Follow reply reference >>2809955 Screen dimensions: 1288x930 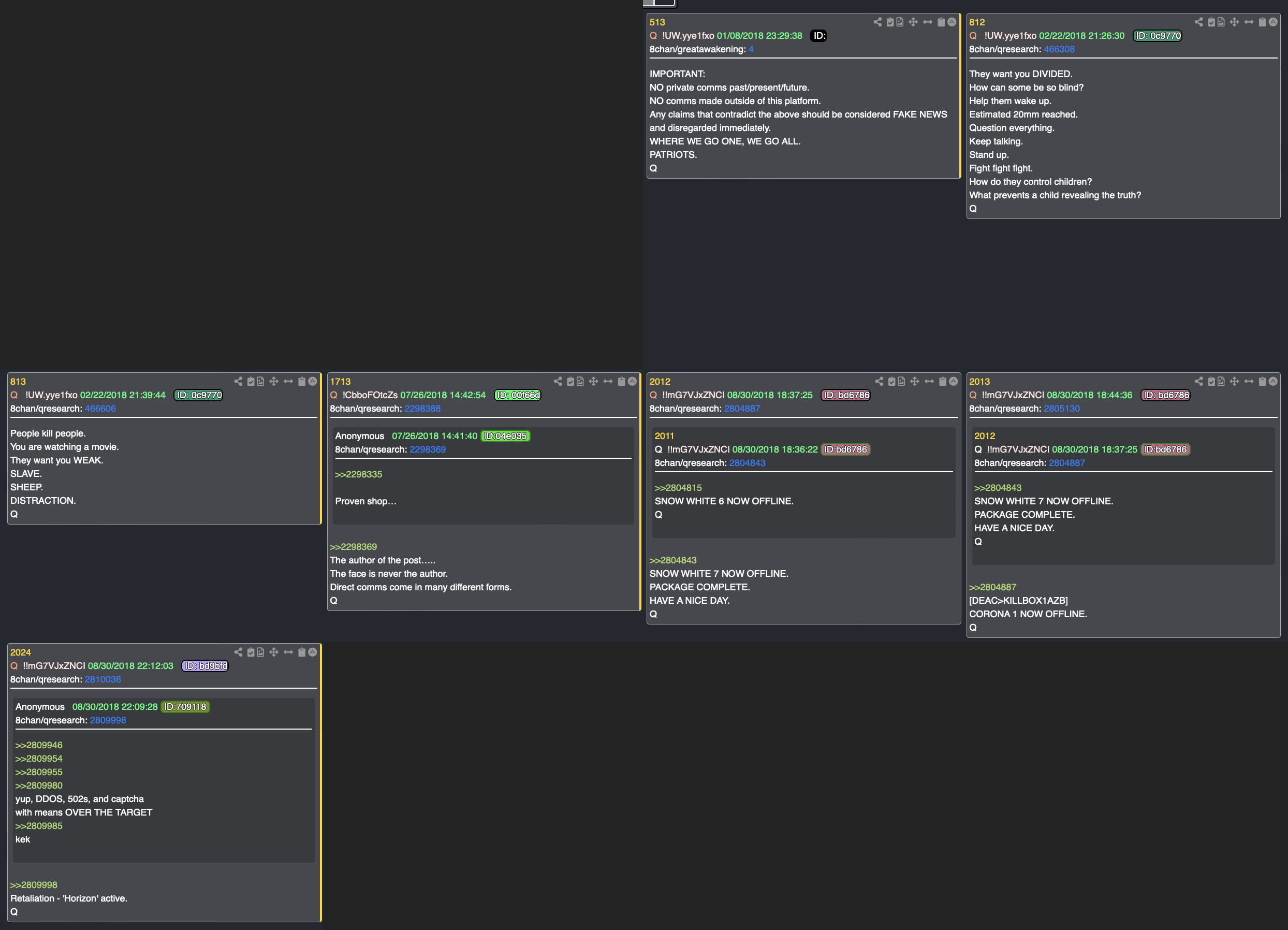coord(39,772)
